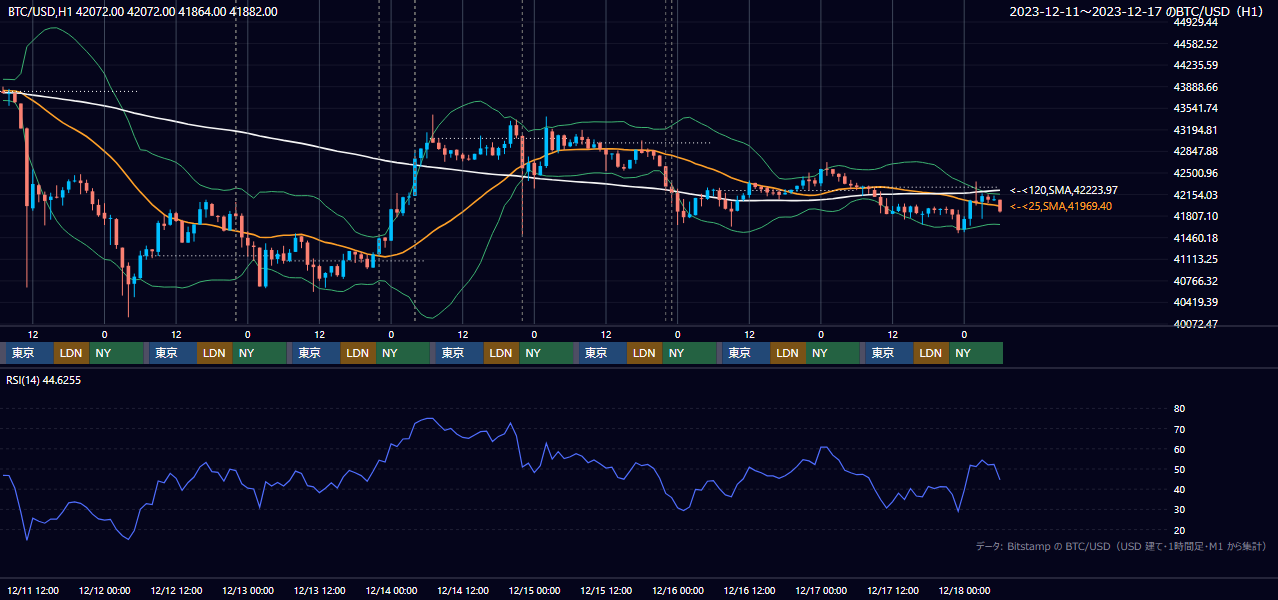Click the RSI(14) 44.6255 indicator label
Screen dimensions: 1278x600
tap(44, 380)
